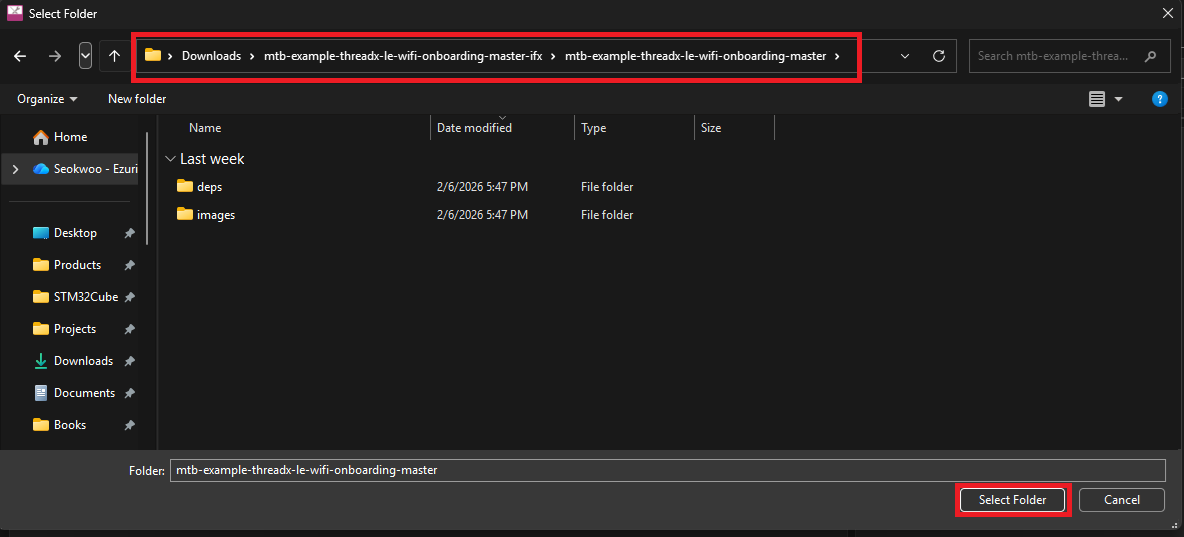Open the recent locations dropdown
1184x537 pixels.
85,56
